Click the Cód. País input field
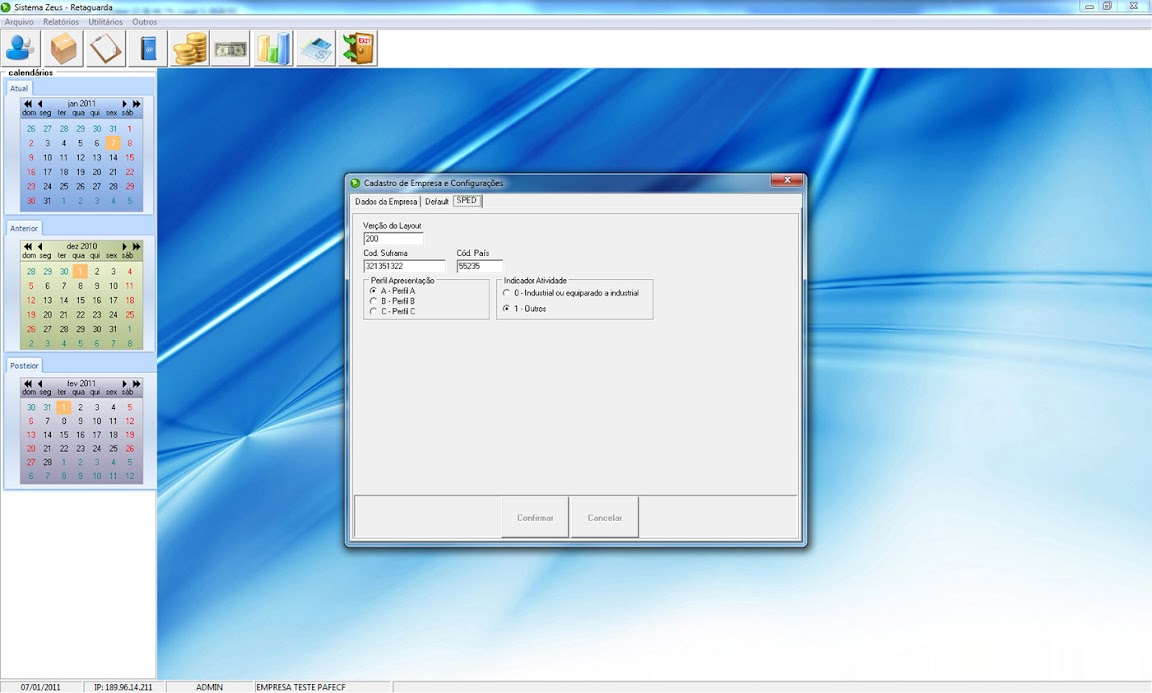This screenshot has height=693, width=1152. [479, 266]
